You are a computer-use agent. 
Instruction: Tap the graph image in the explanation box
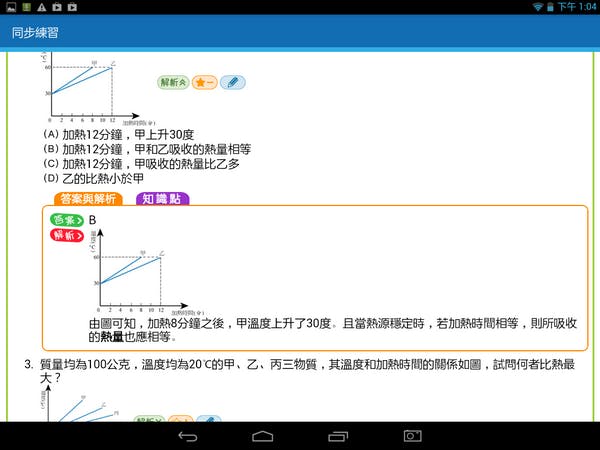pyautogui.click(x=146, y=272)
